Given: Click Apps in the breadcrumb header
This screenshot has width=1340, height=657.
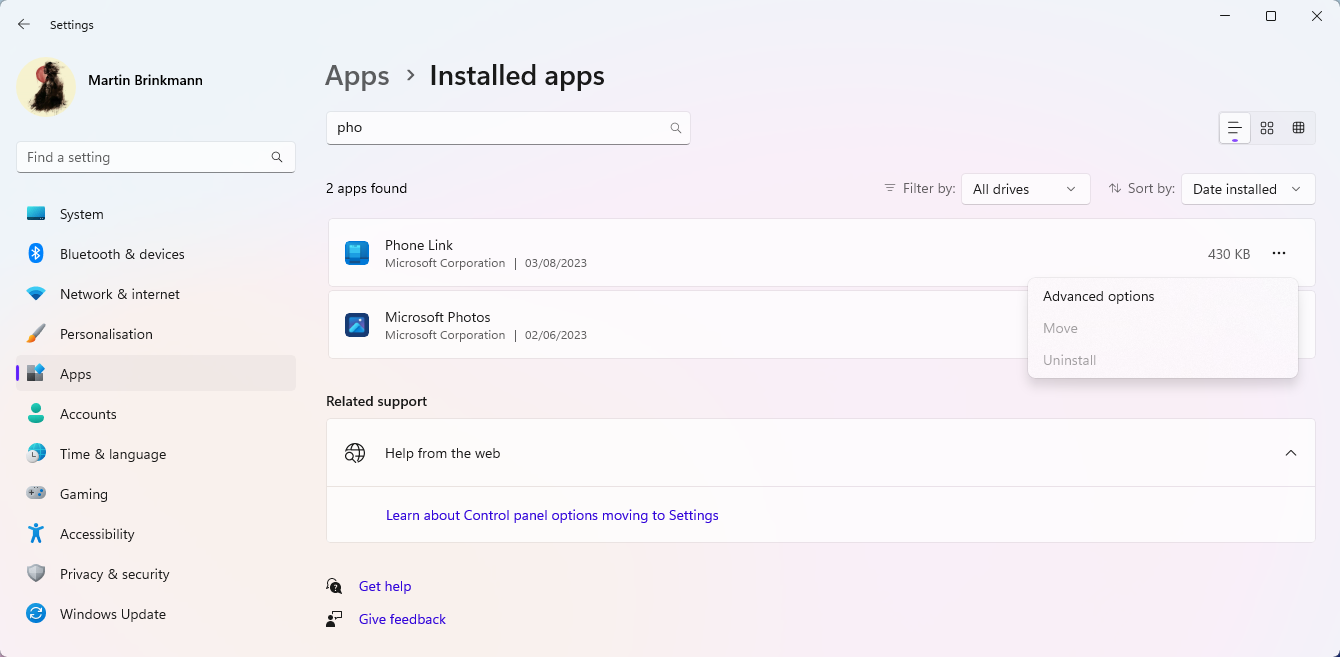Looking at the screenshot, I should click(357, 76).
